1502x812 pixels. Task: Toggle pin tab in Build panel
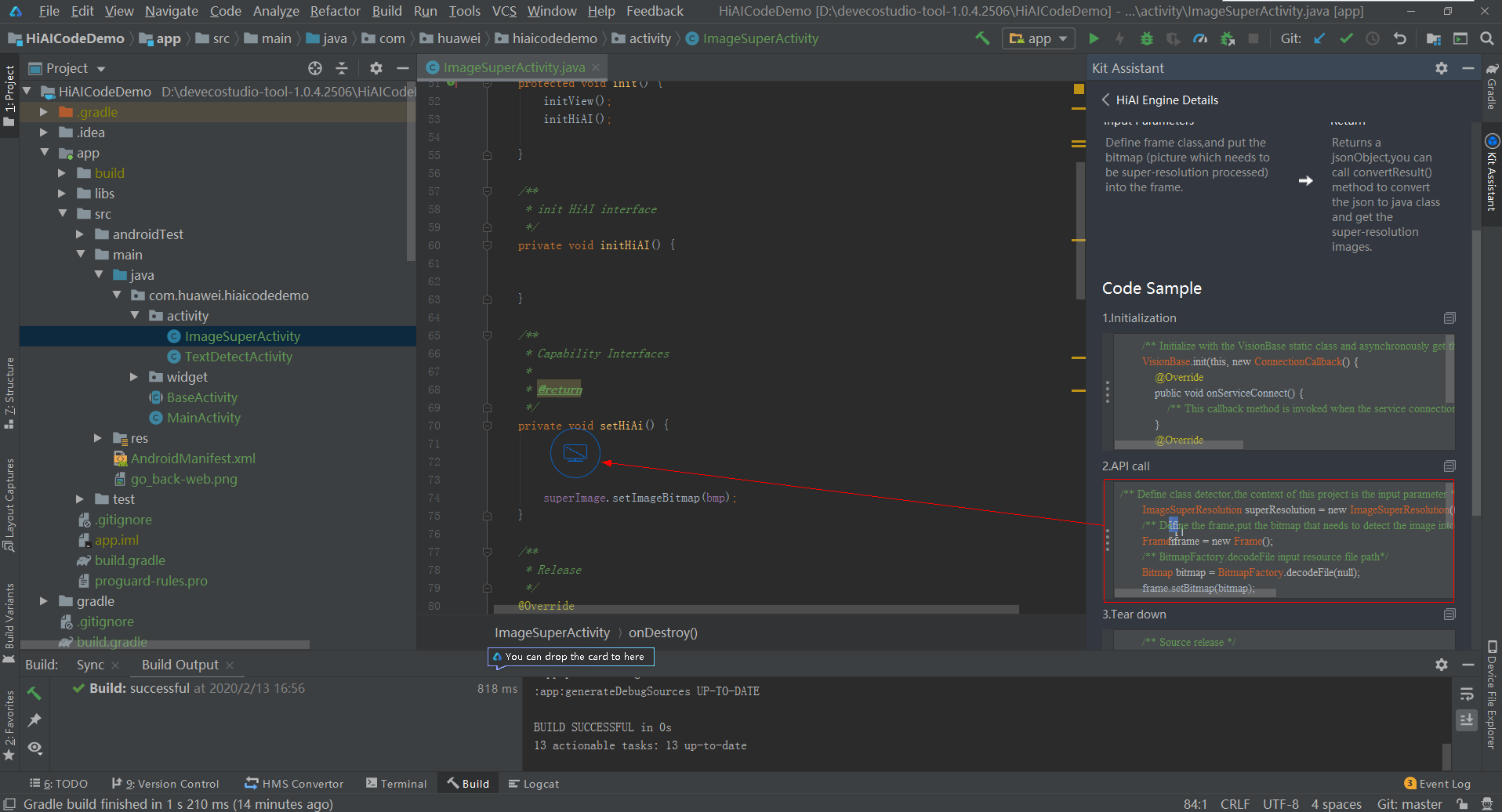(34, 720)
